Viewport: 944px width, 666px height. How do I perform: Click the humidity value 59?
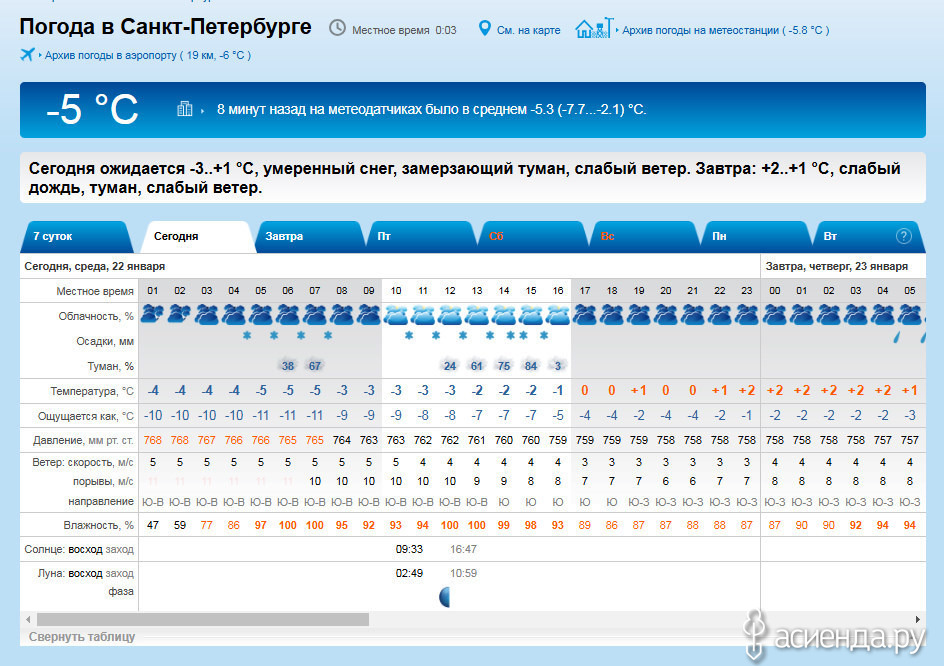[179, 525]
